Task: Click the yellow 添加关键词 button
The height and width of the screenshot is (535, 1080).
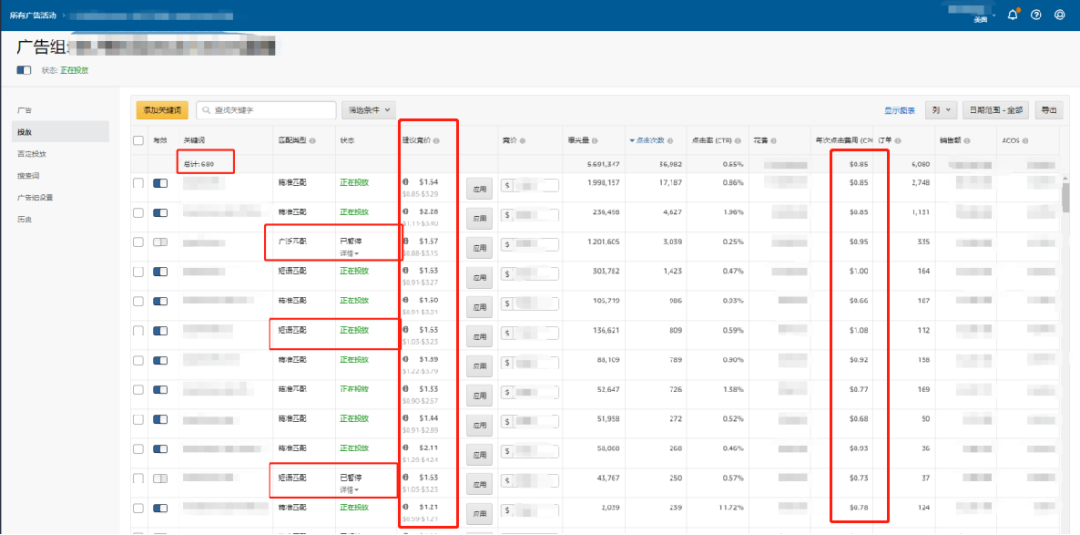Action: 162,110
